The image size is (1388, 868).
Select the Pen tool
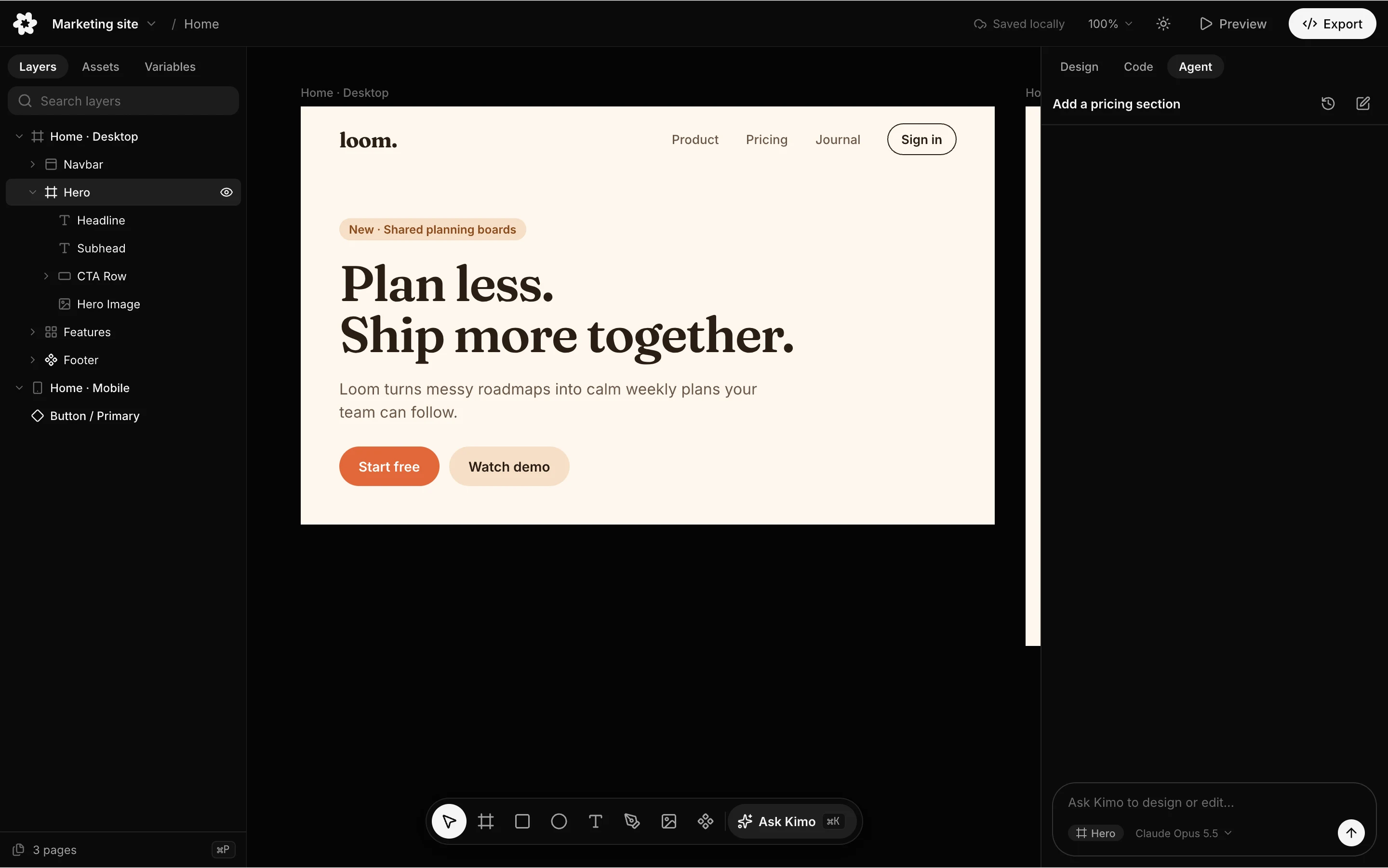[x=632, y=821]
